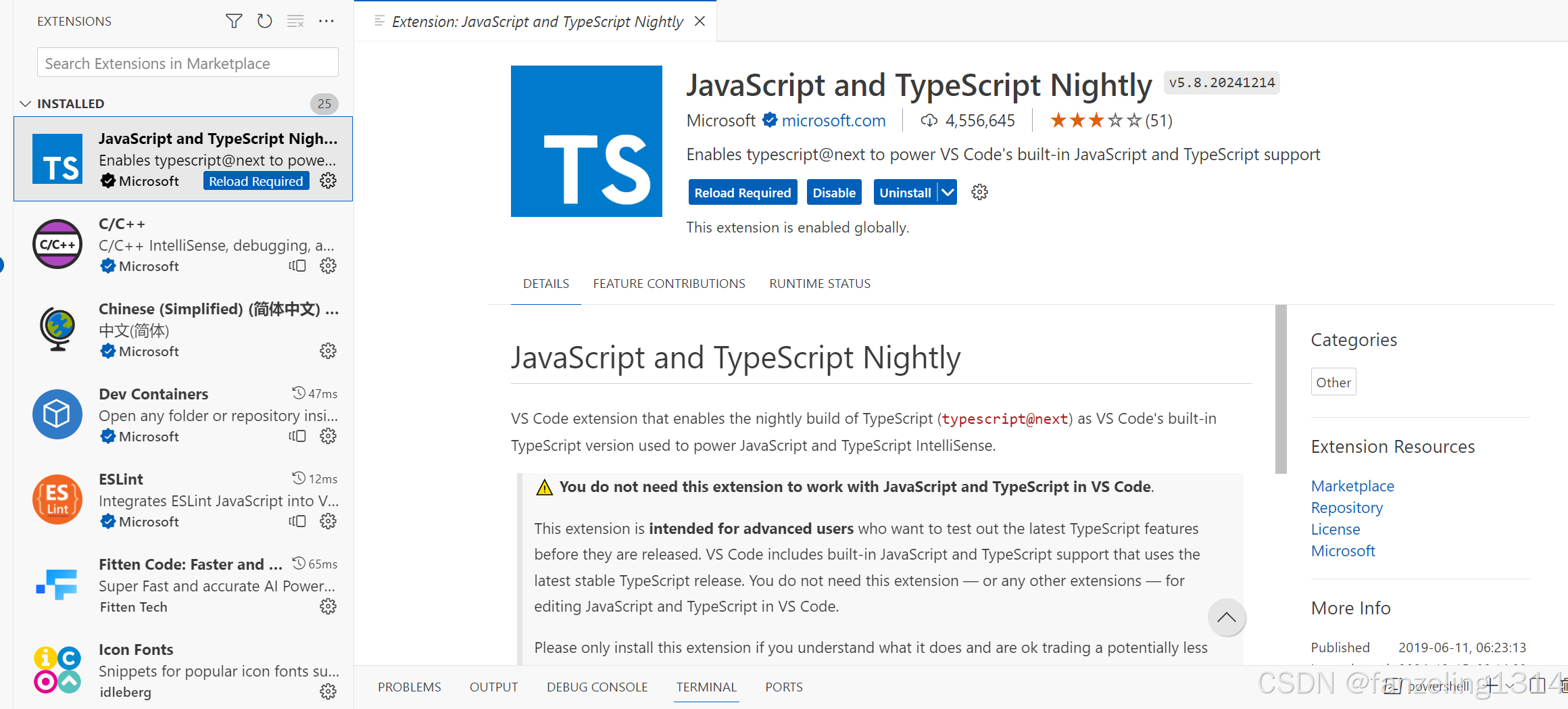Click Reload Required in the detail header

tap(743, 193)
